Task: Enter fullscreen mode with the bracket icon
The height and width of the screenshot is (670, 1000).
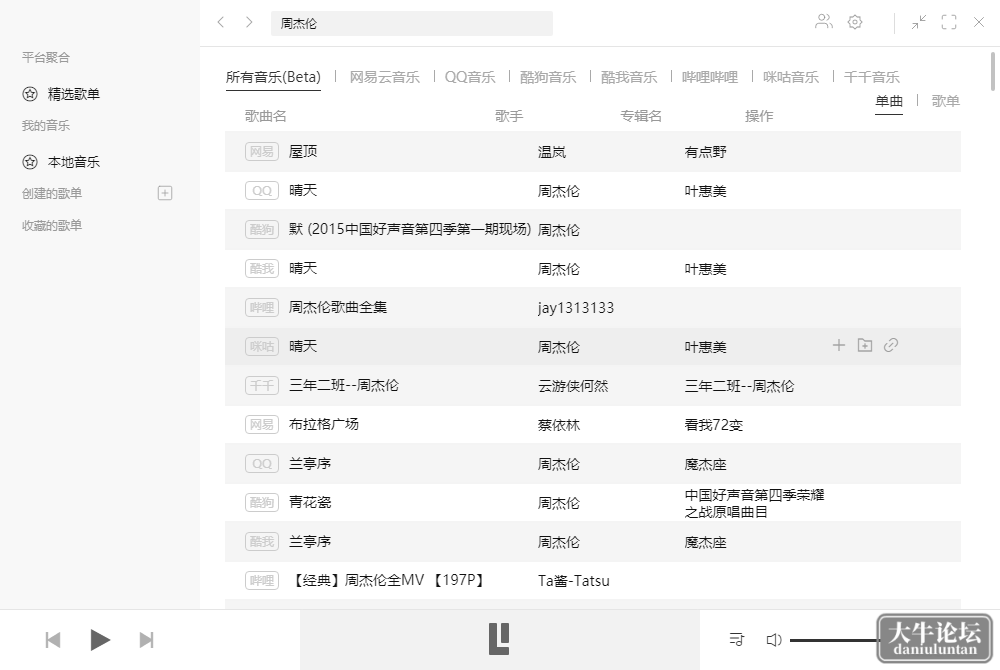Action: point(949,22)
